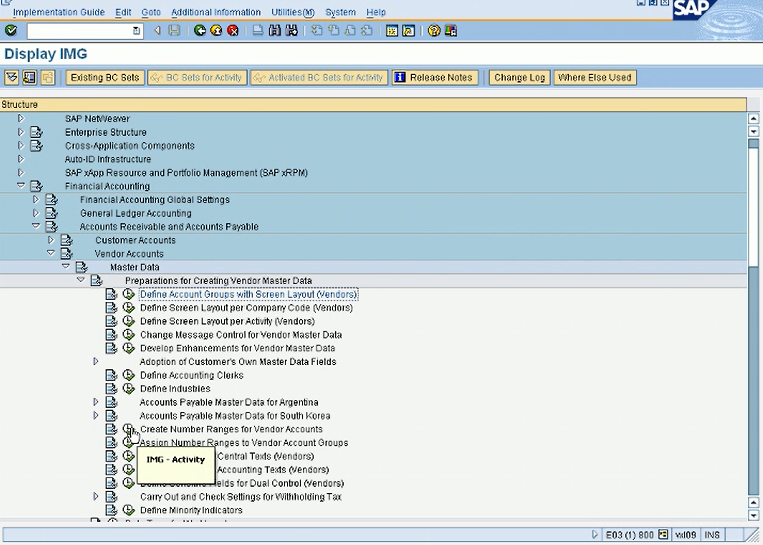Expand SAP NetWeaver node
This screenshot has width=763, height=545.
pos(20,118)
